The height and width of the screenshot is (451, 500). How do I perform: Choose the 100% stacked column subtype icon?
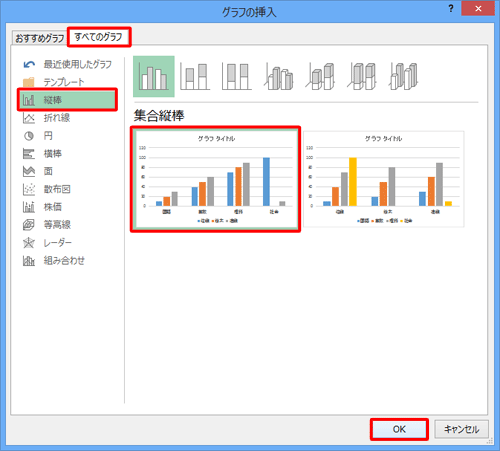(237, 76)
